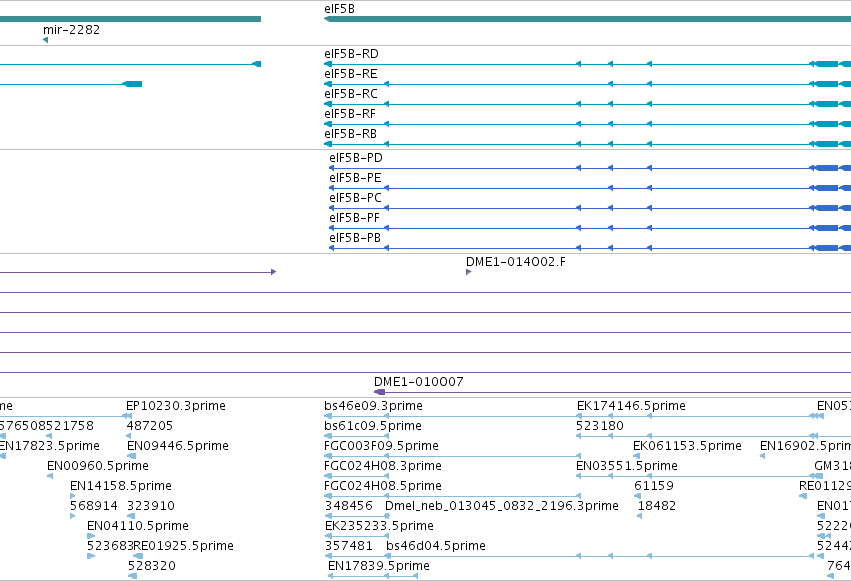Select transcript eIF5B-RC label
The image size is (851, 581).
pos(351,94)
